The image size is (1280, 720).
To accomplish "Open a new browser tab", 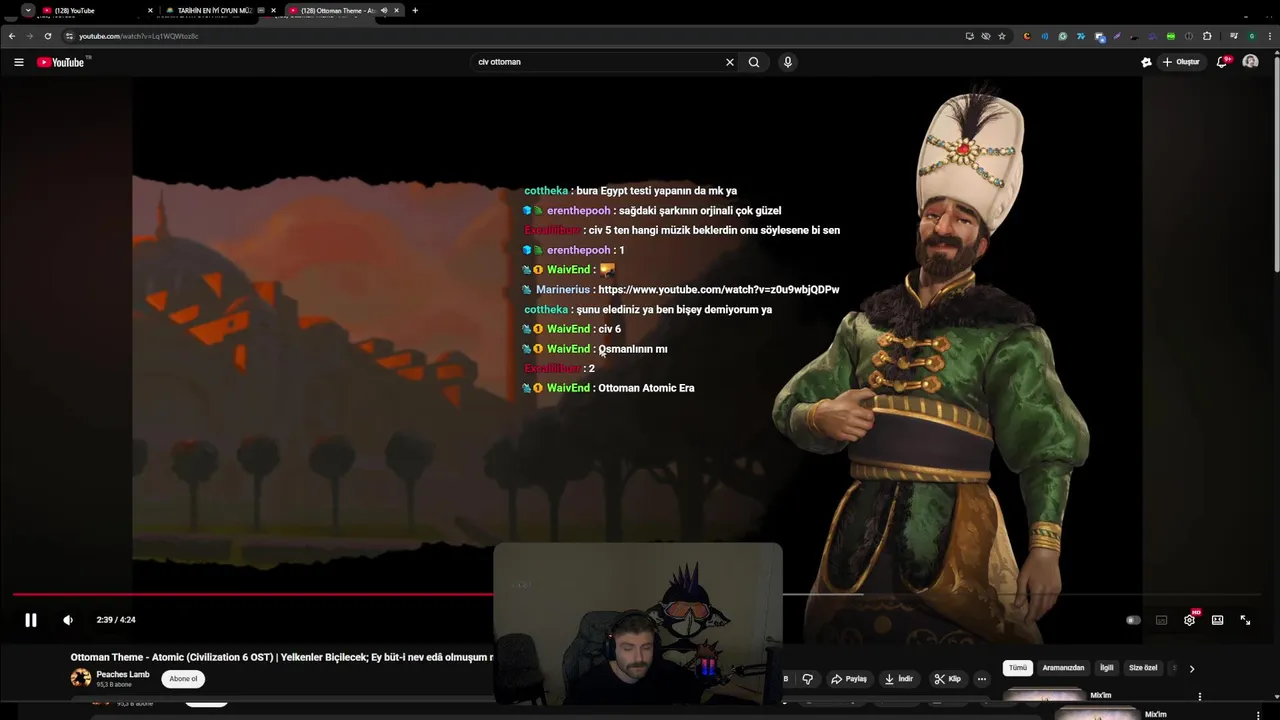I will click(x=415, y=10).
